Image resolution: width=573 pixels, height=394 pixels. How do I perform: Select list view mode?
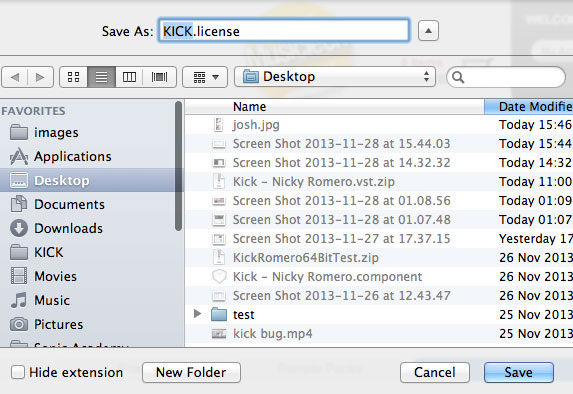click(x=102, y=77)
